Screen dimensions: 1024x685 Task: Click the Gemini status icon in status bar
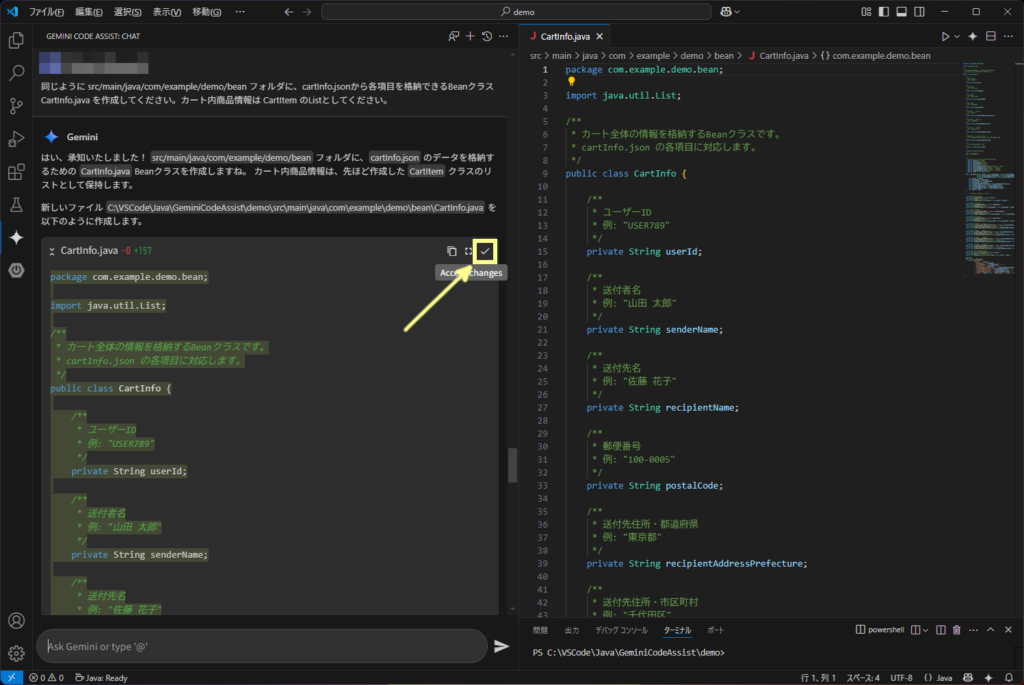point(988,678)
